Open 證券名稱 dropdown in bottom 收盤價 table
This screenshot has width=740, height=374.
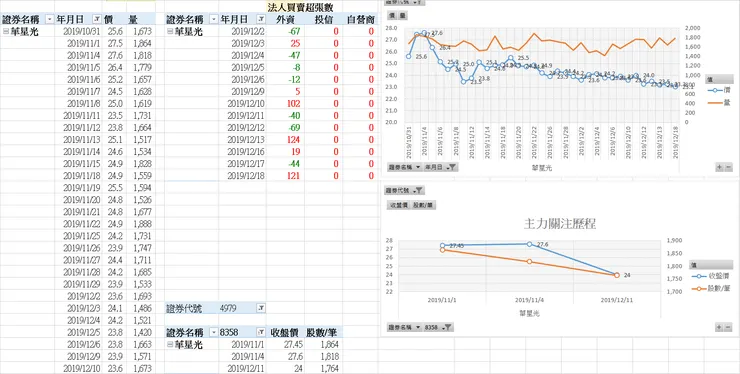pyautogui.click(x=213, y=332)
